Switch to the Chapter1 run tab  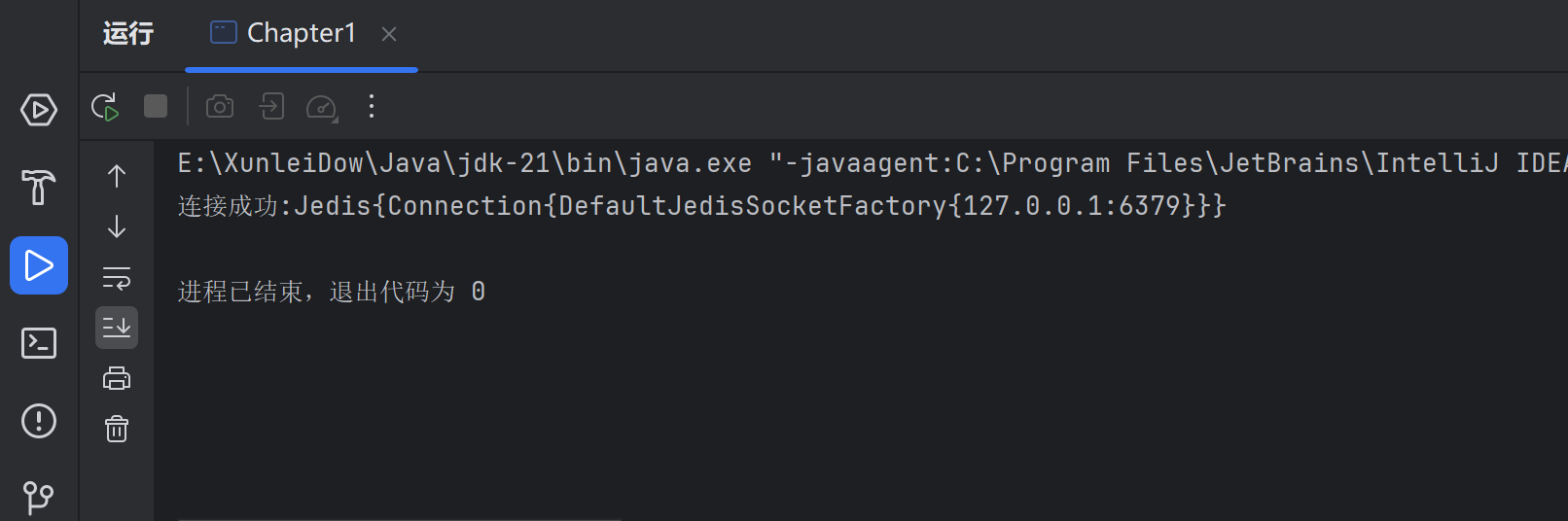tap(284, 34)
